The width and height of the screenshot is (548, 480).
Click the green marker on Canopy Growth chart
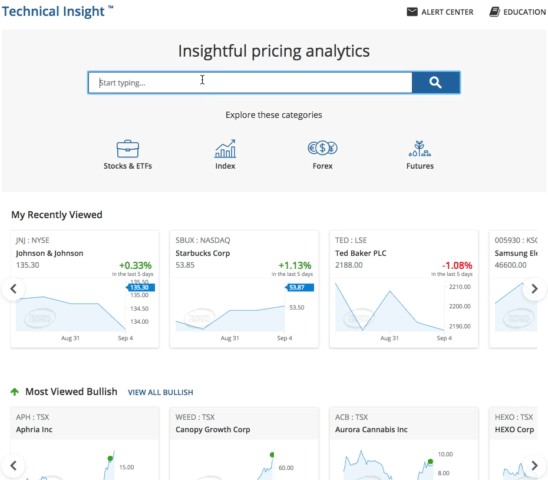tap(272, 455)
